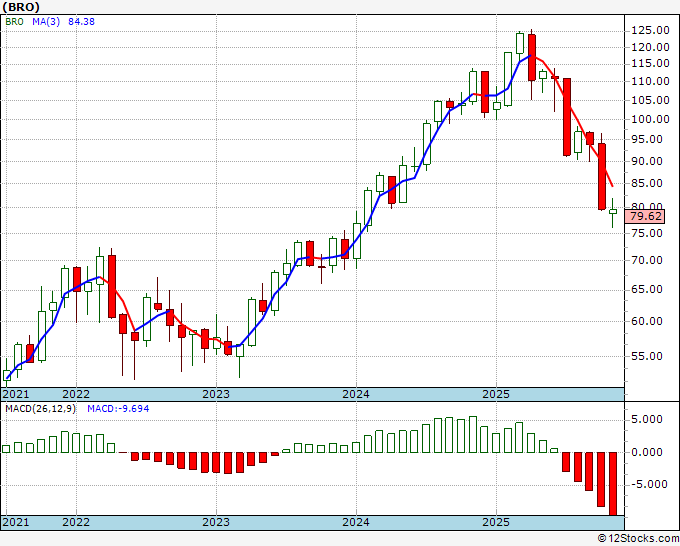This screenshot has width=680, height=546.
Task: Click the 79.62 current price tag
Action: coord(646,216)
